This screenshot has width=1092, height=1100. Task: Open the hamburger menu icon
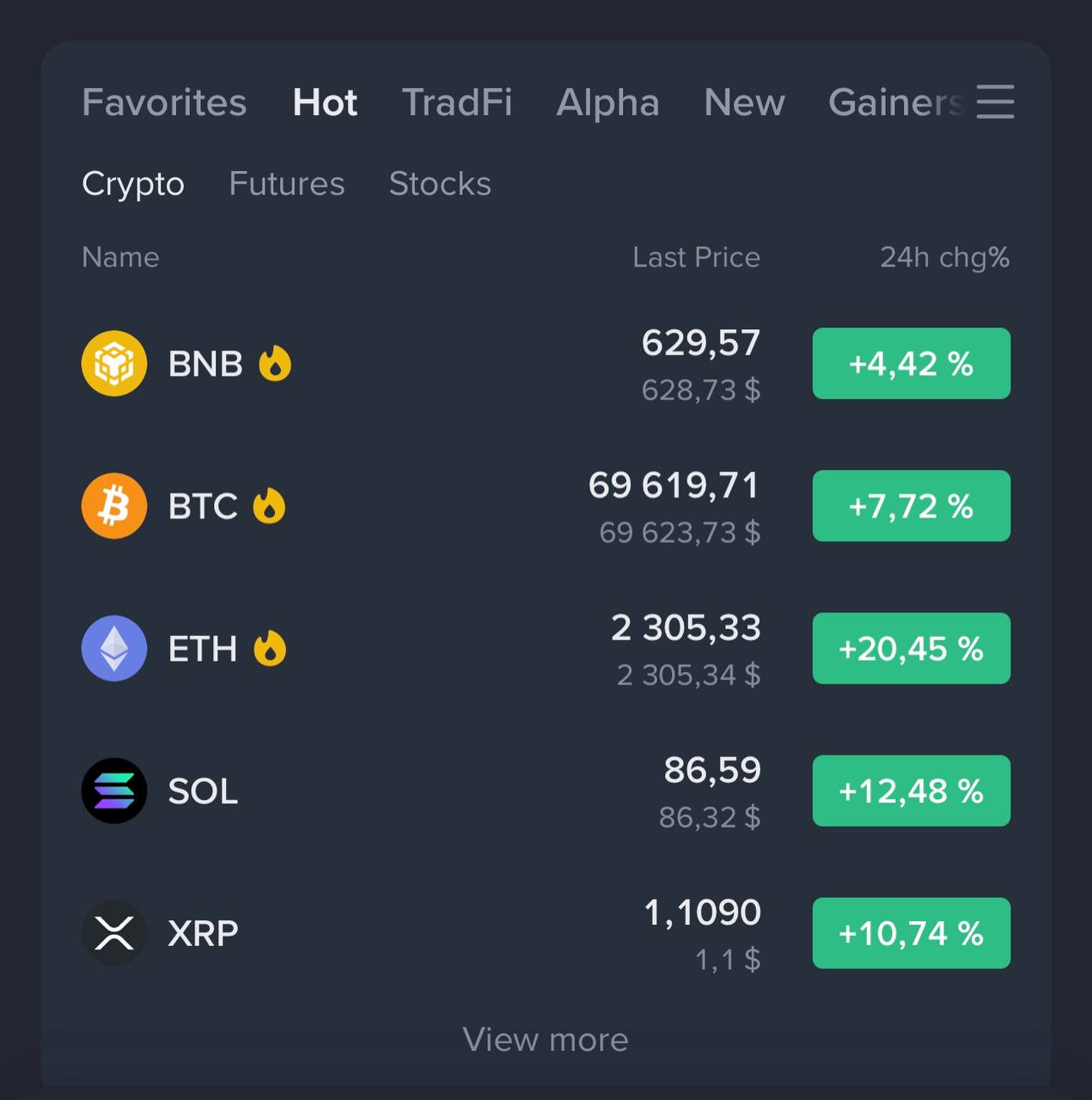coord(995,101)
